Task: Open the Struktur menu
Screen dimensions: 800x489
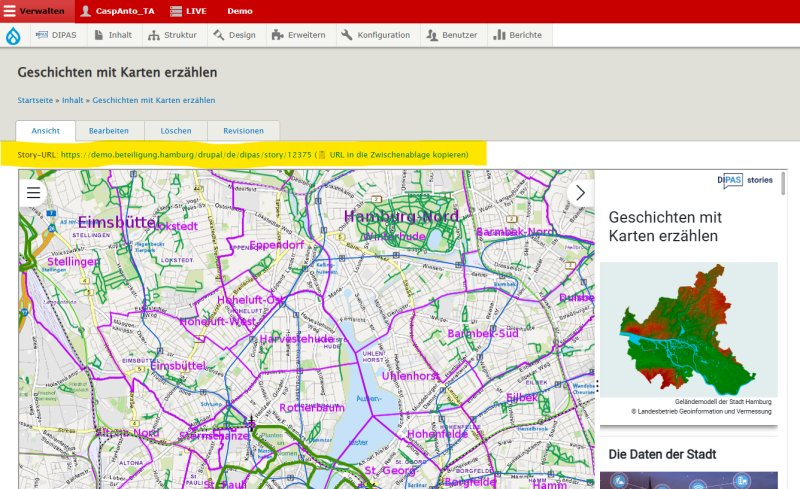Action: 172,35
